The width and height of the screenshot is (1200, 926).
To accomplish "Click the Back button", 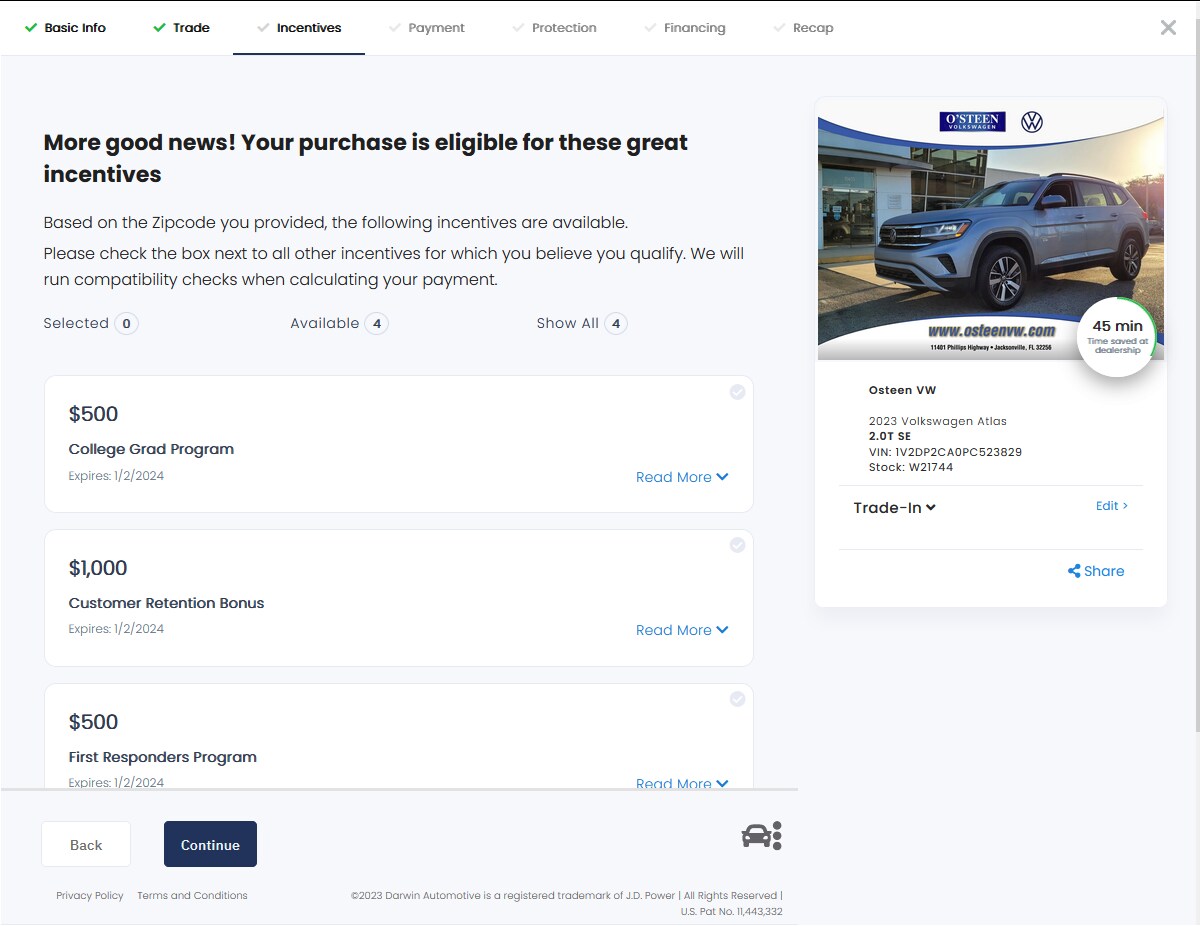I will [86, 845].
